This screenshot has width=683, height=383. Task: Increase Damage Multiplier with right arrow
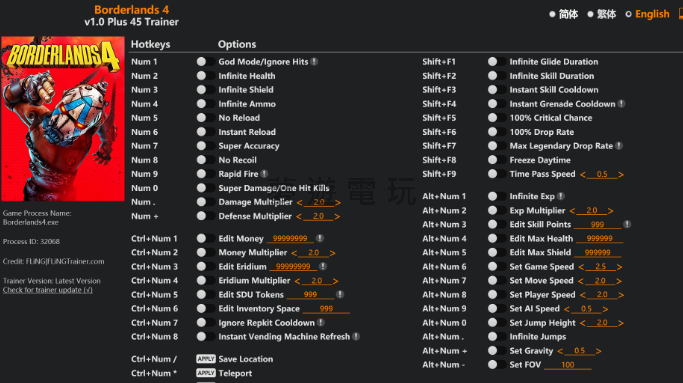(338, 203)
